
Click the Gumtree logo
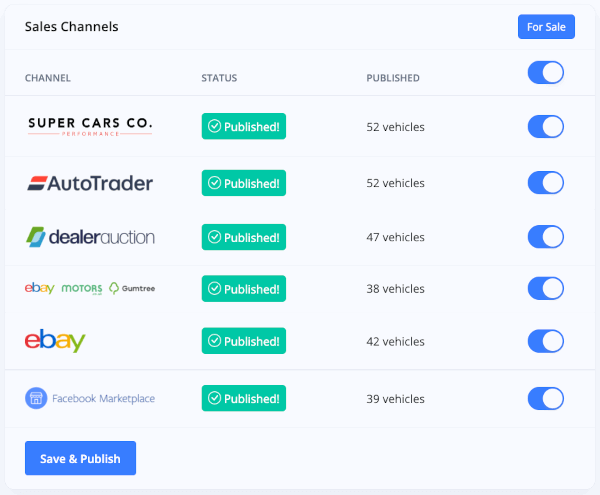(132, 288)
